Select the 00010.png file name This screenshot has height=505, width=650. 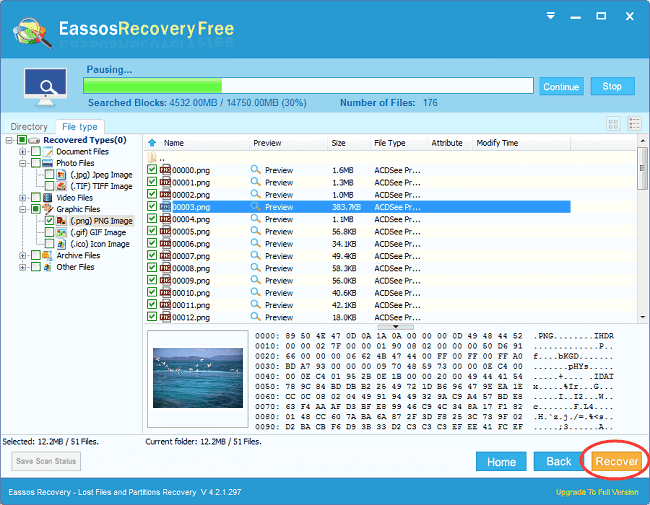click(x=191, y=293)
